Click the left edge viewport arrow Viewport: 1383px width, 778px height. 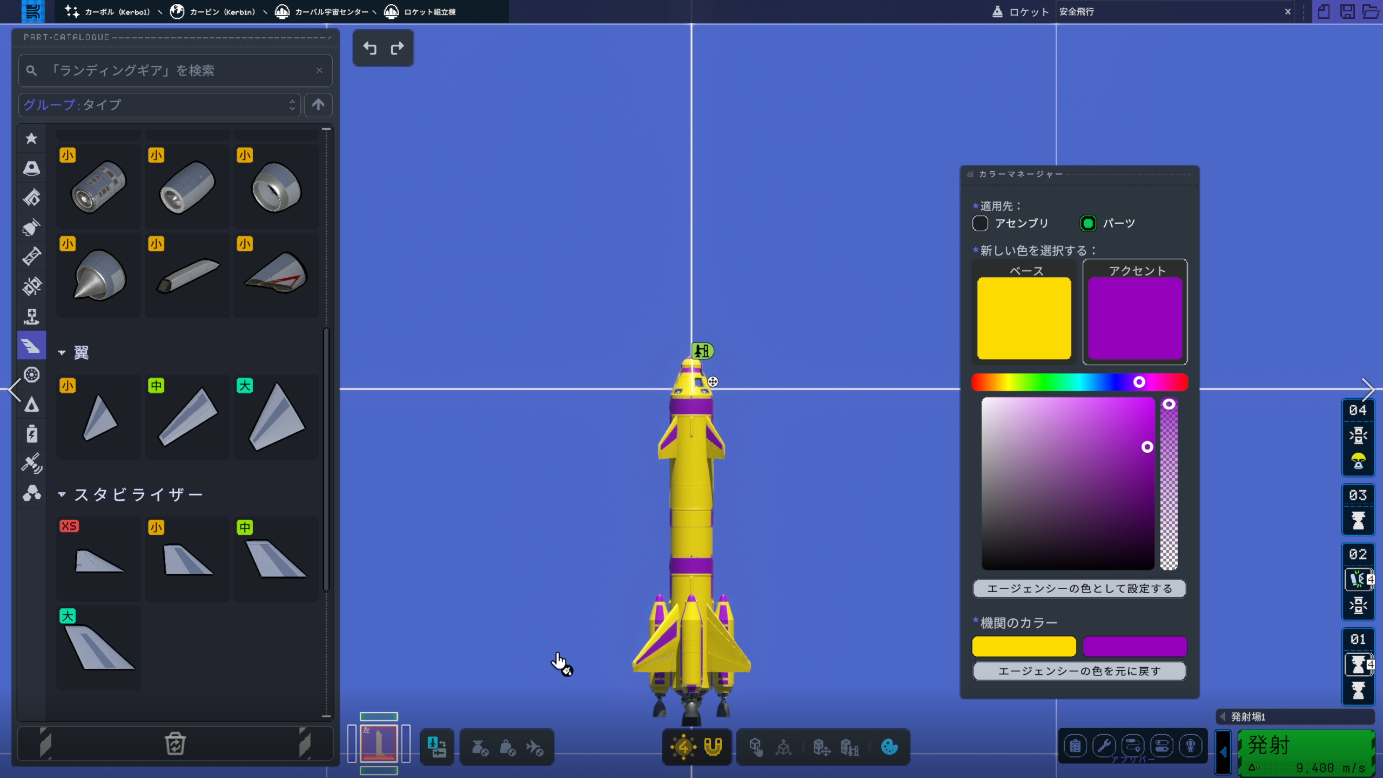[14, 389]
